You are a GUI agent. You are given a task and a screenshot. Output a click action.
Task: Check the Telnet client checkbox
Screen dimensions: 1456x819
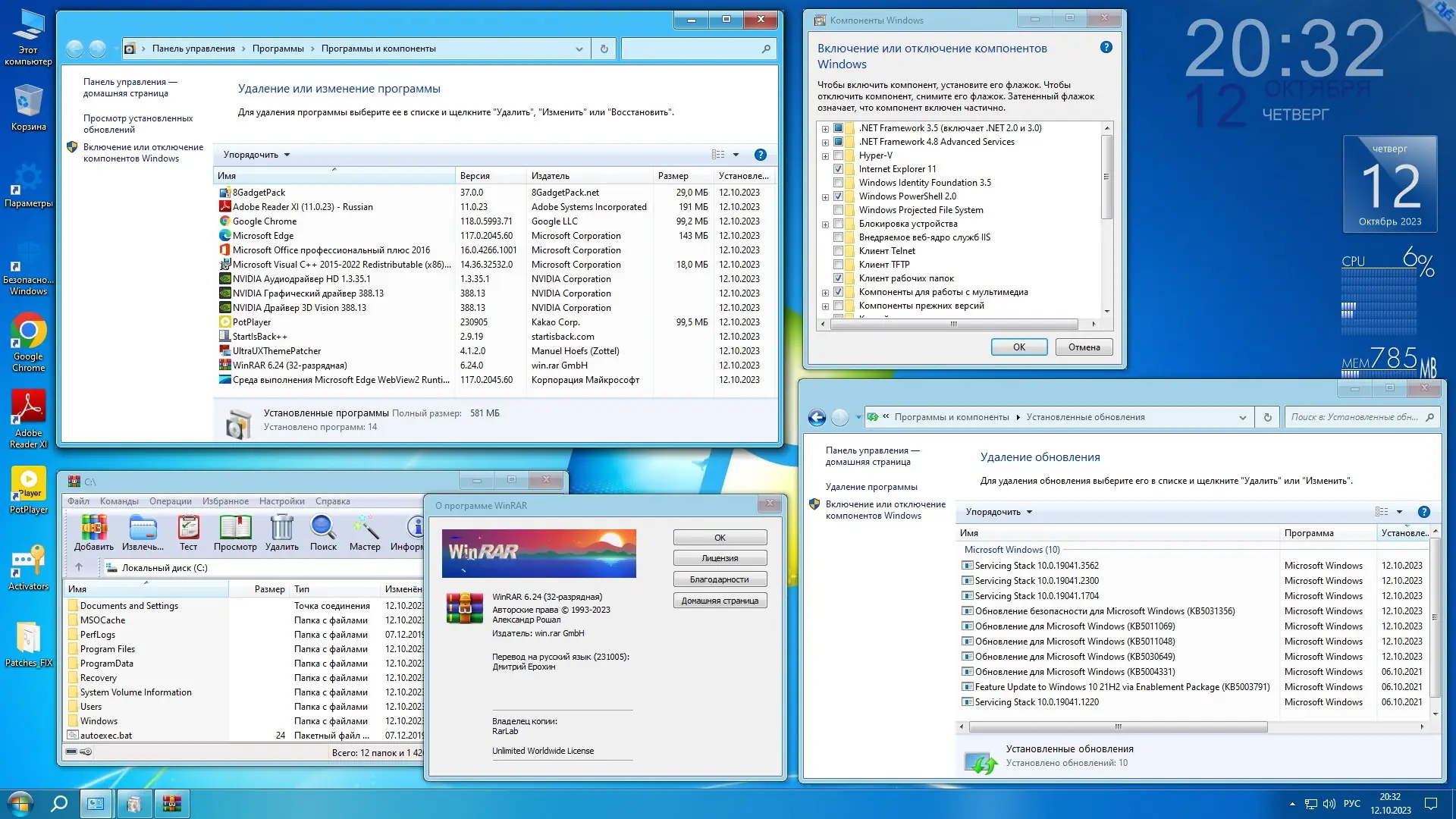(838, 251)
